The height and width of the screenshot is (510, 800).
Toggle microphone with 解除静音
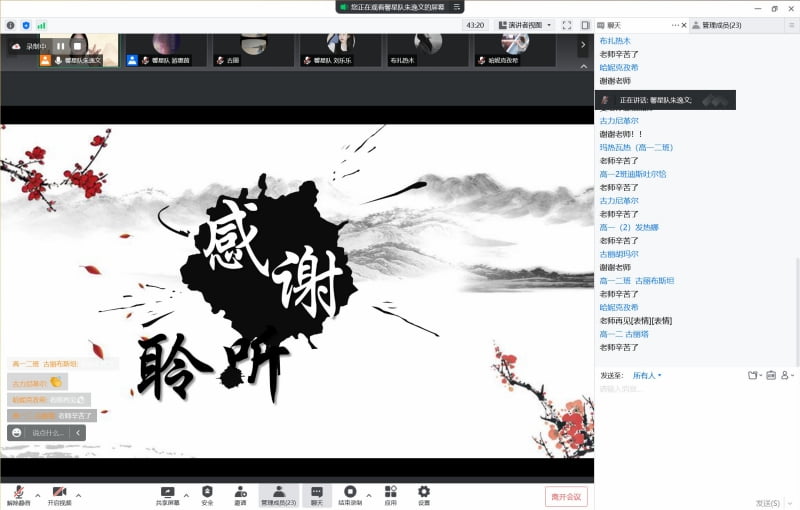coord(18,492)
